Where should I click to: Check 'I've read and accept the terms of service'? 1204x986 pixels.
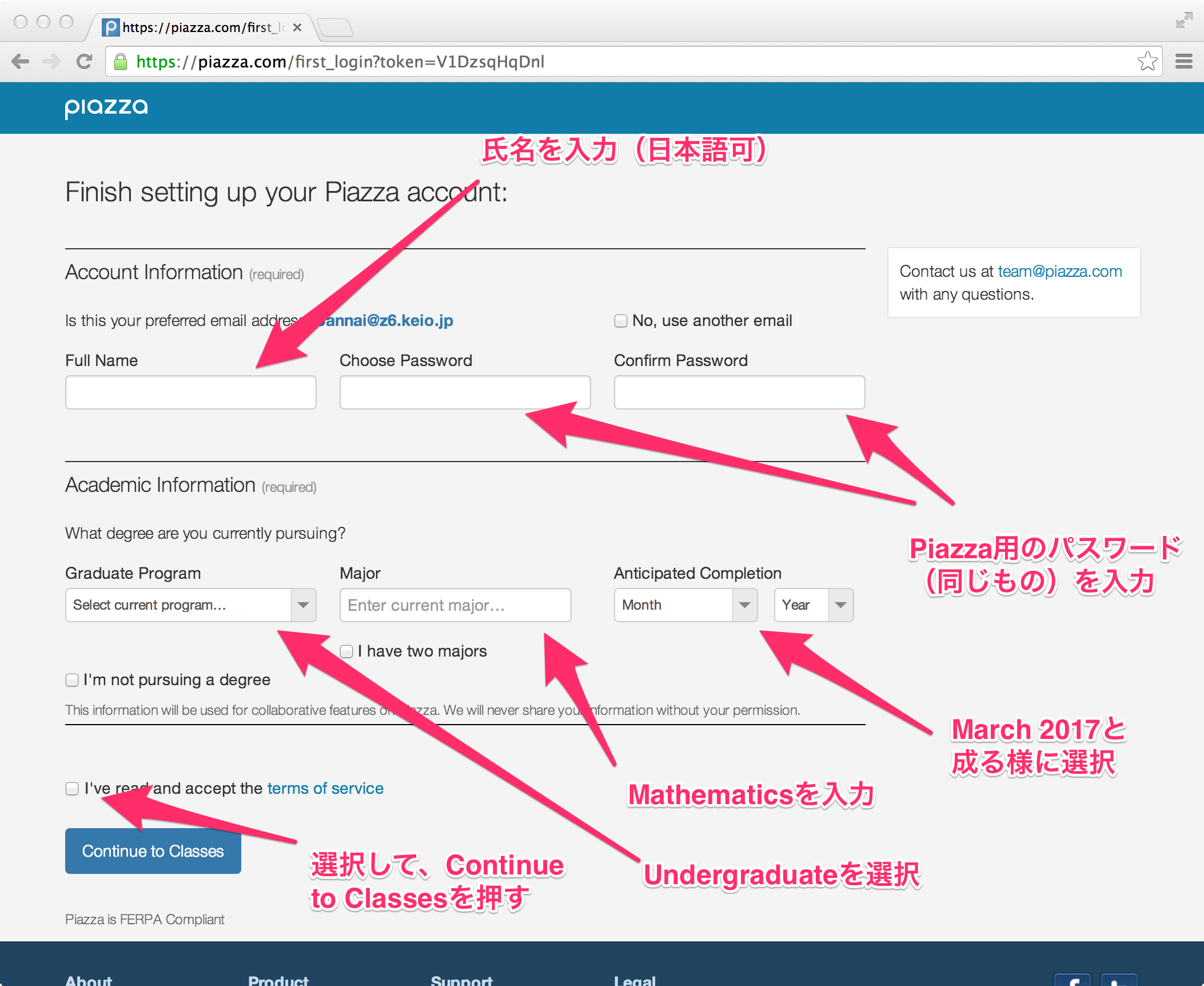click(x=72, y=789)
